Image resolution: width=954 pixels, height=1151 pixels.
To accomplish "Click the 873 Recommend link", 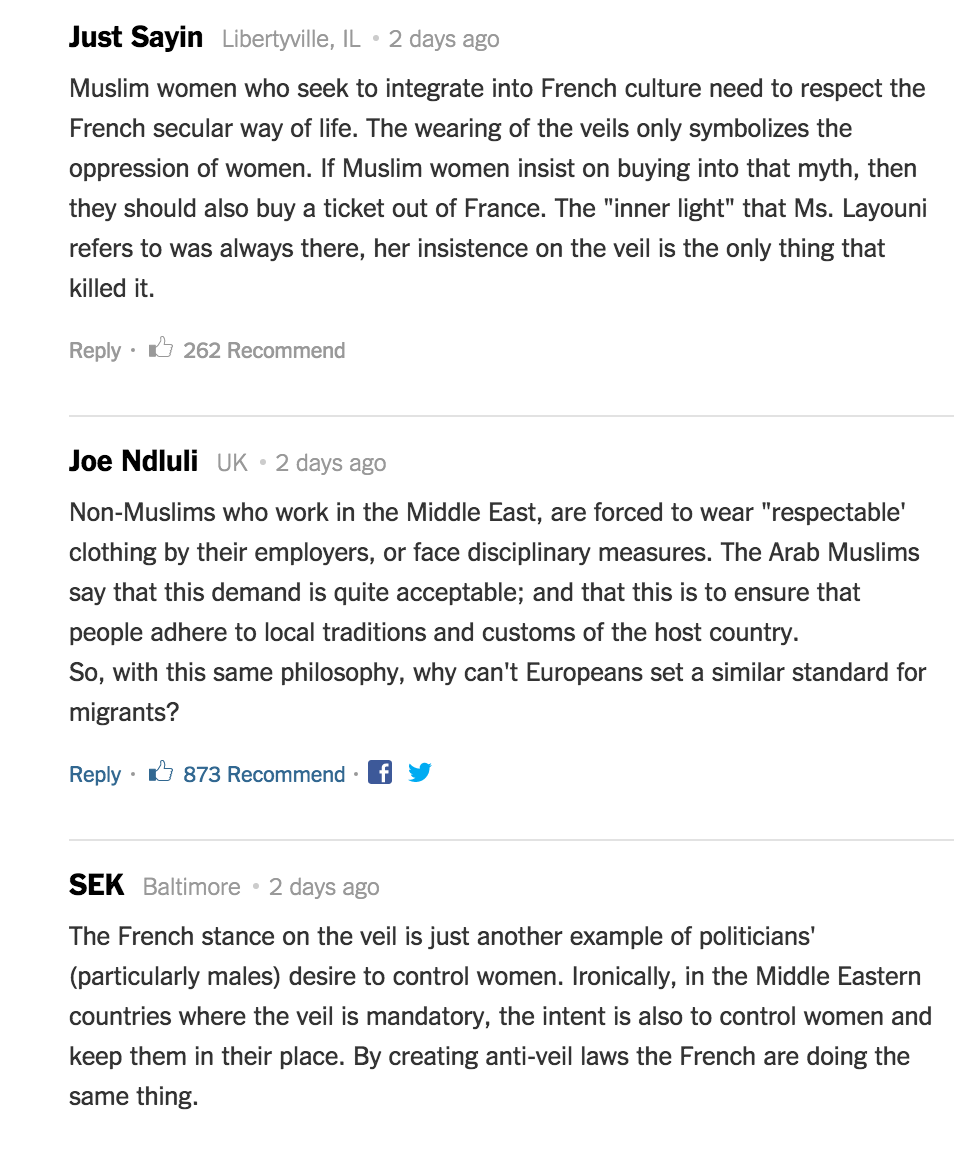I will (x=264, y=775).
